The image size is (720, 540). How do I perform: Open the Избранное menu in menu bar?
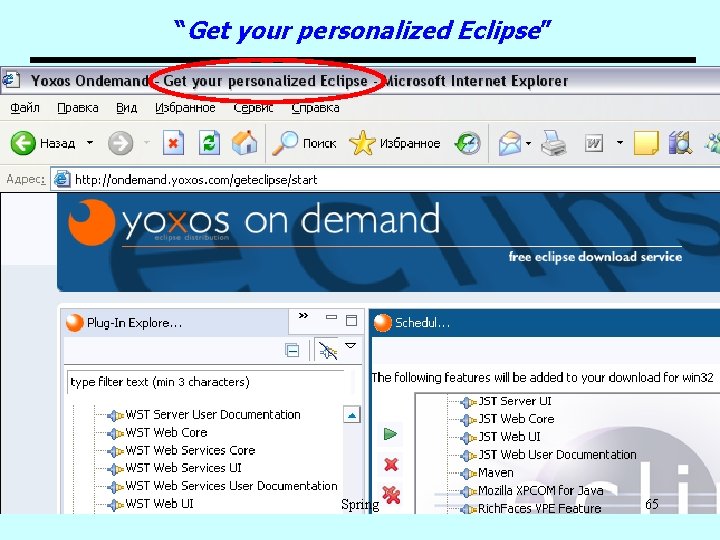[x=185, y=108]
